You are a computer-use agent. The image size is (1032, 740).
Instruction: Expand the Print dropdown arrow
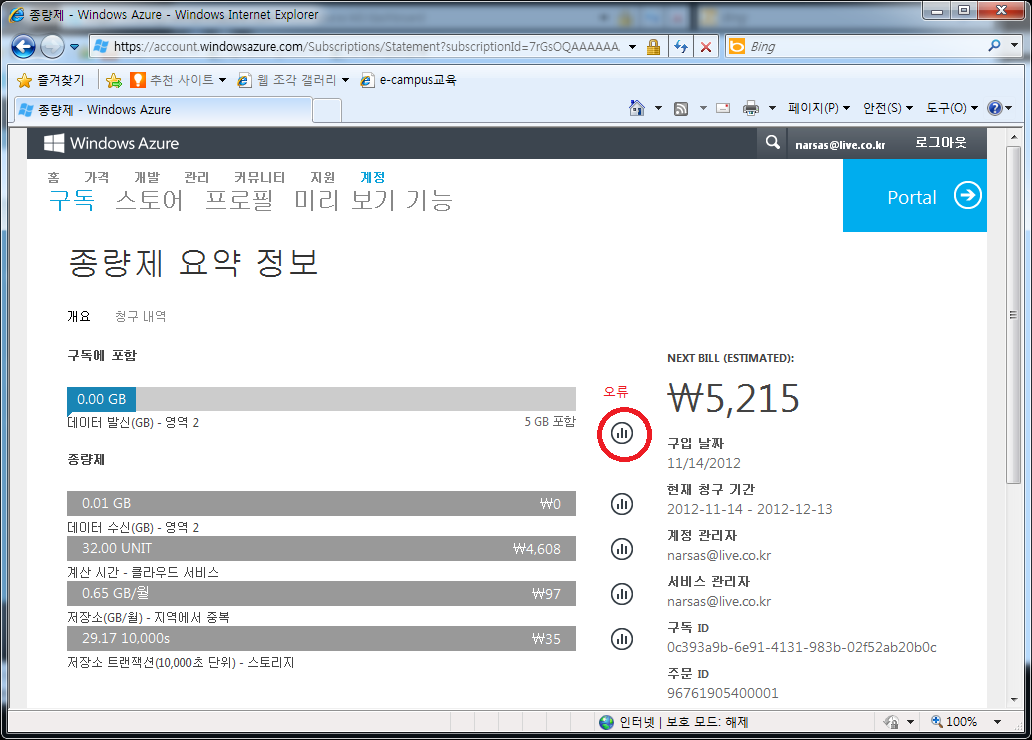tap(772, 108)
